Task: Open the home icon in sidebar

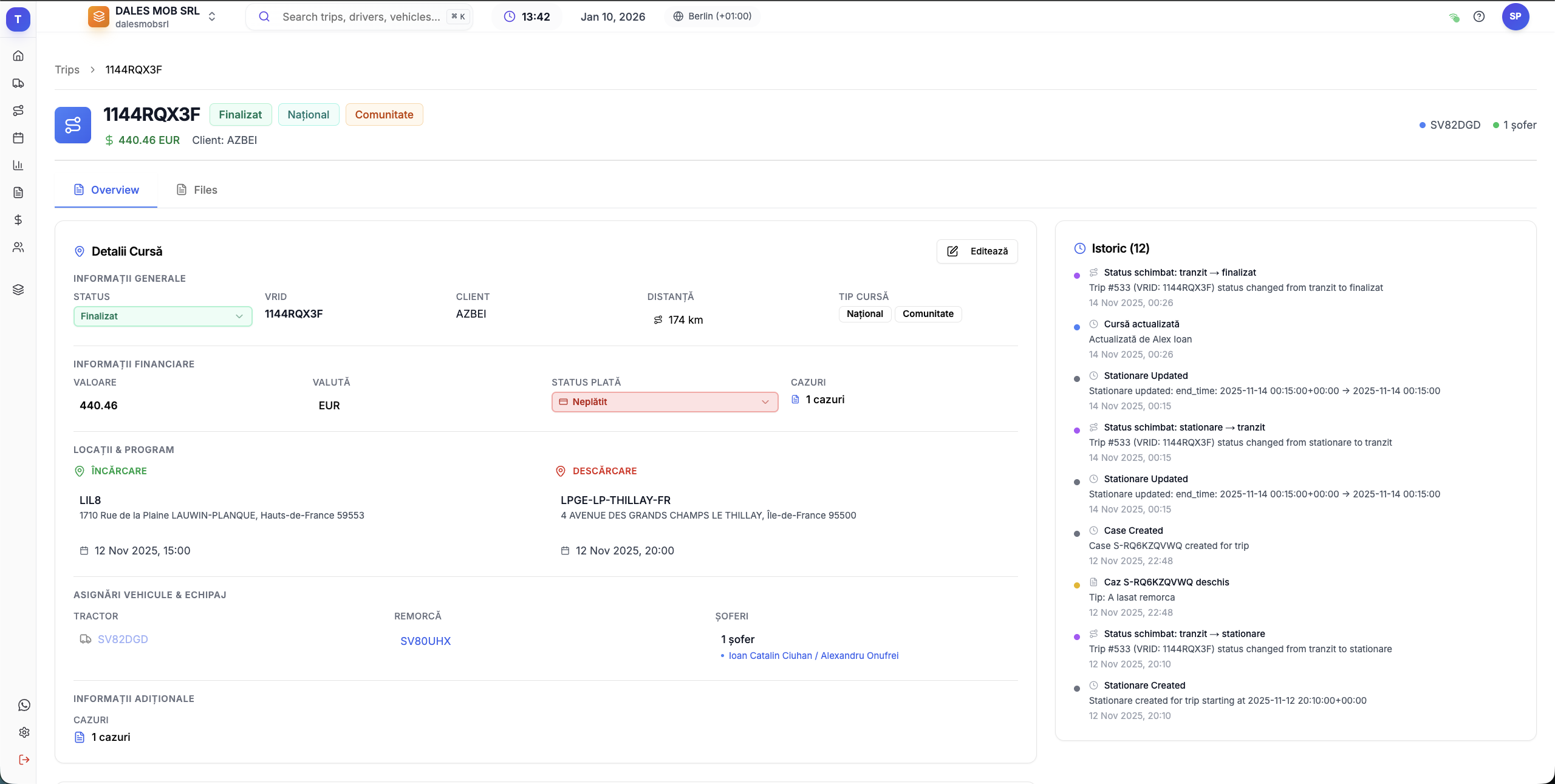Action: point(18,56)
